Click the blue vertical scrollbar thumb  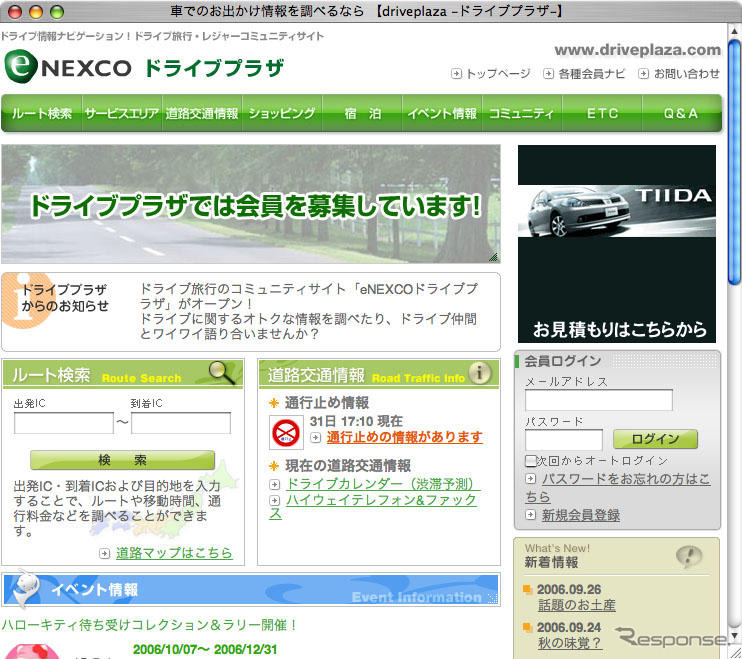(x=734, y=162)
